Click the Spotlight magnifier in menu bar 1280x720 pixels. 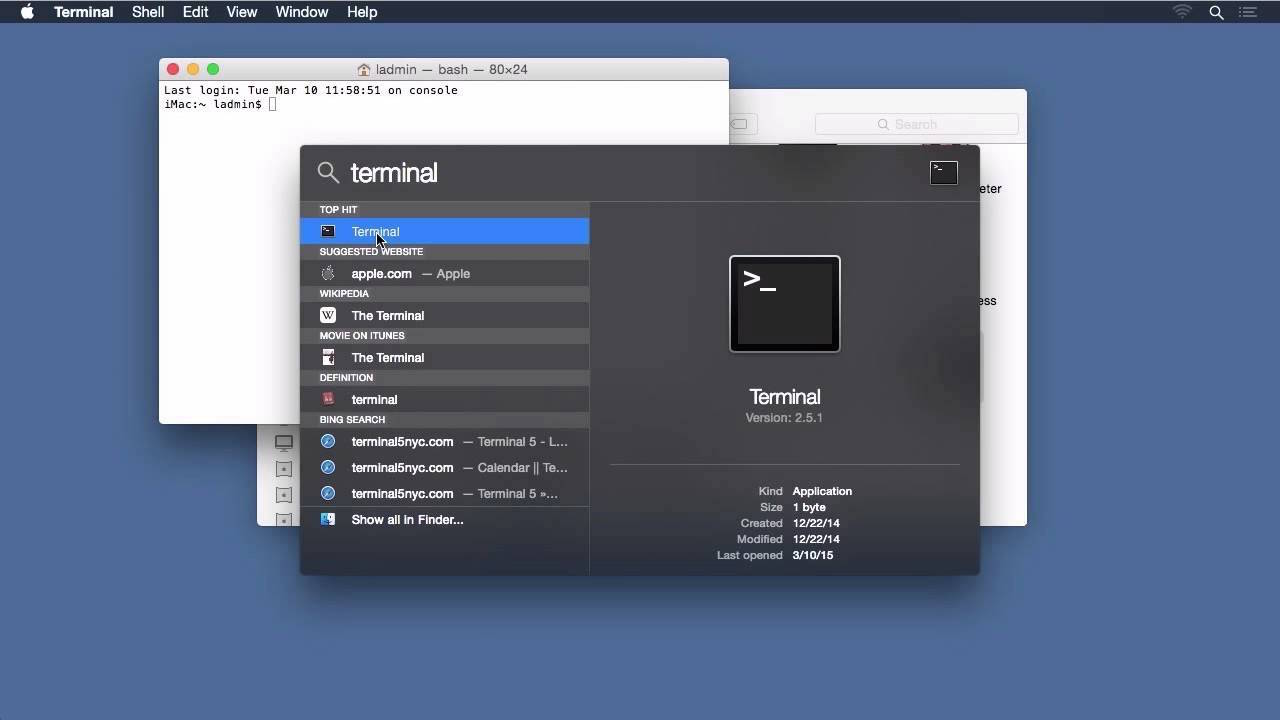[1216, 12]
